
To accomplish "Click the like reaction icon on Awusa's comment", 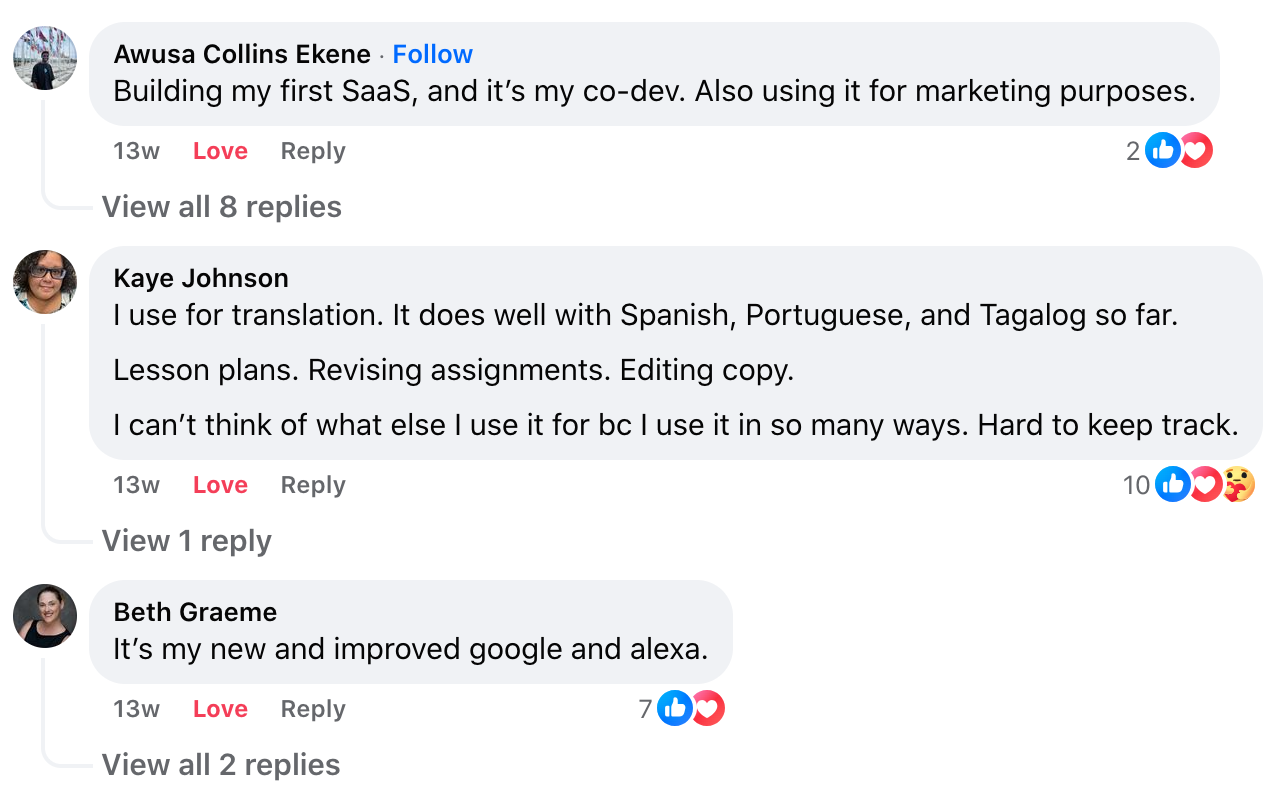I will pyautogui.click(x=1162, y=151).
